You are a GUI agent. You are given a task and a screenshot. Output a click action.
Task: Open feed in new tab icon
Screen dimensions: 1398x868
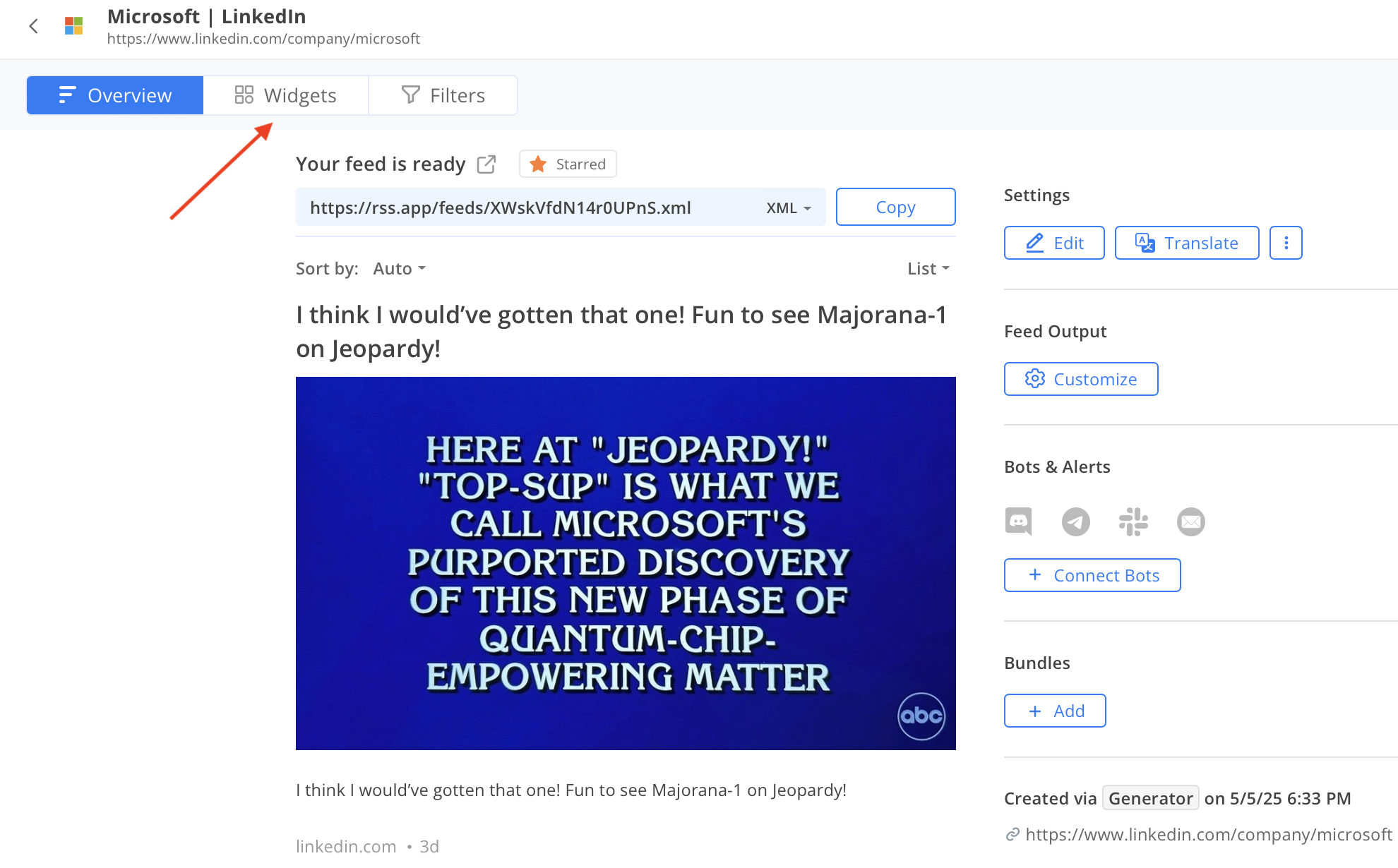[x=486, y=164]
